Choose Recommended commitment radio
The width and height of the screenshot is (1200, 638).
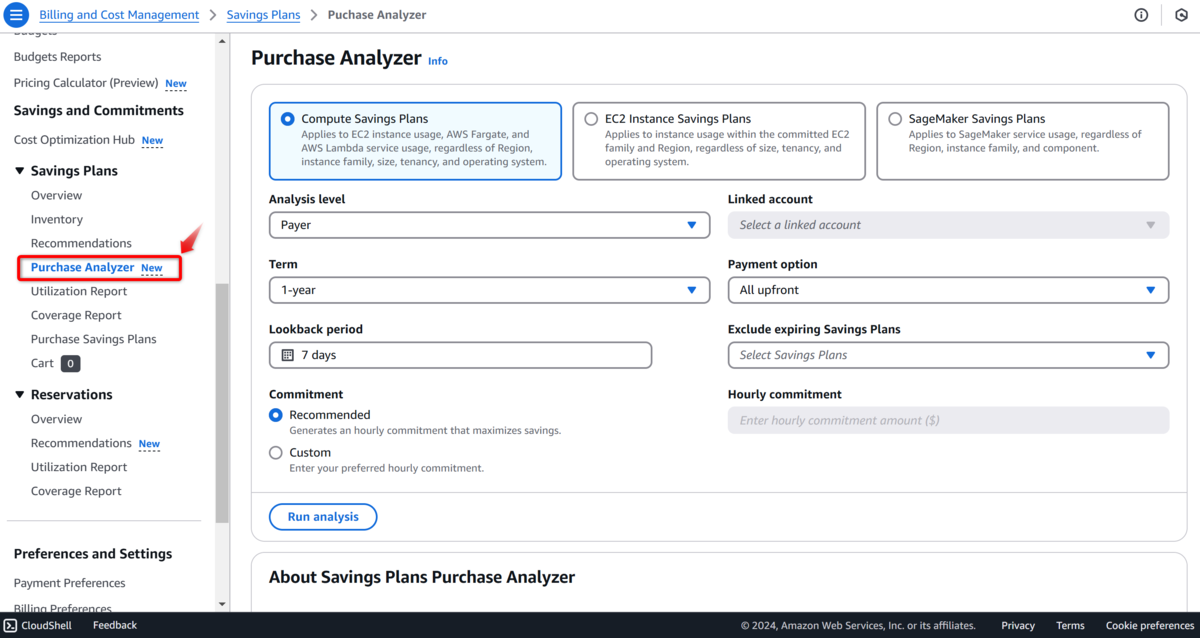coord(276,415)
